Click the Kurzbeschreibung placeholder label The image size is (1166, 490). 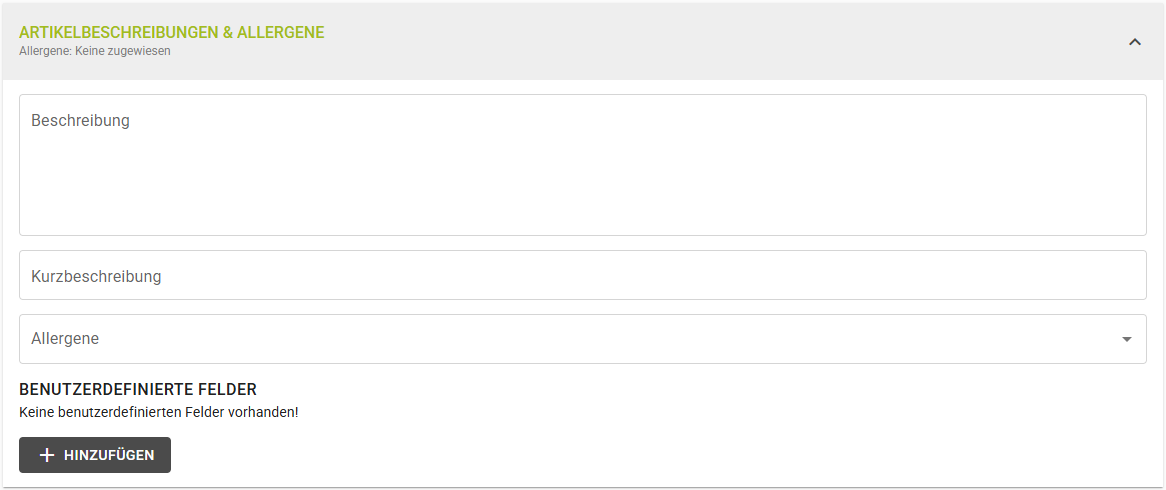[96, 276]
